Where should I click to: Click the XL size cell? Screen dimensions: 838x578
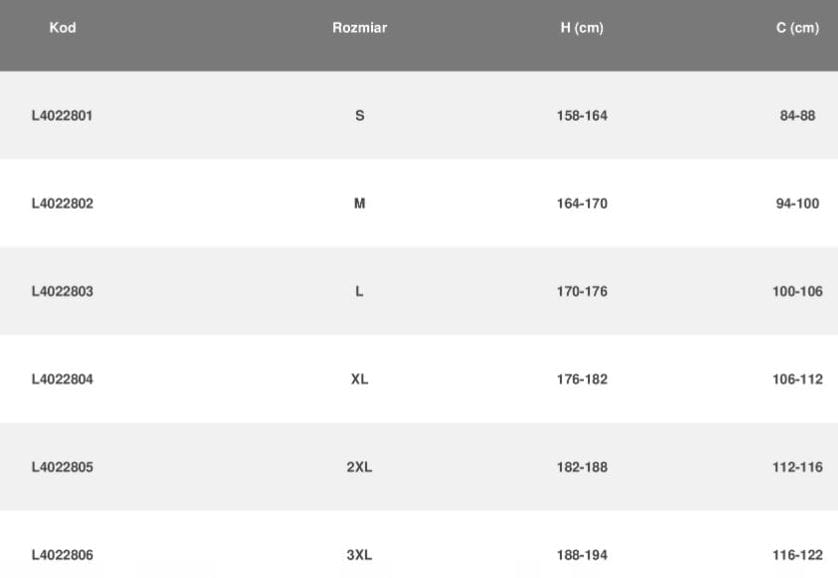point(360,380)
